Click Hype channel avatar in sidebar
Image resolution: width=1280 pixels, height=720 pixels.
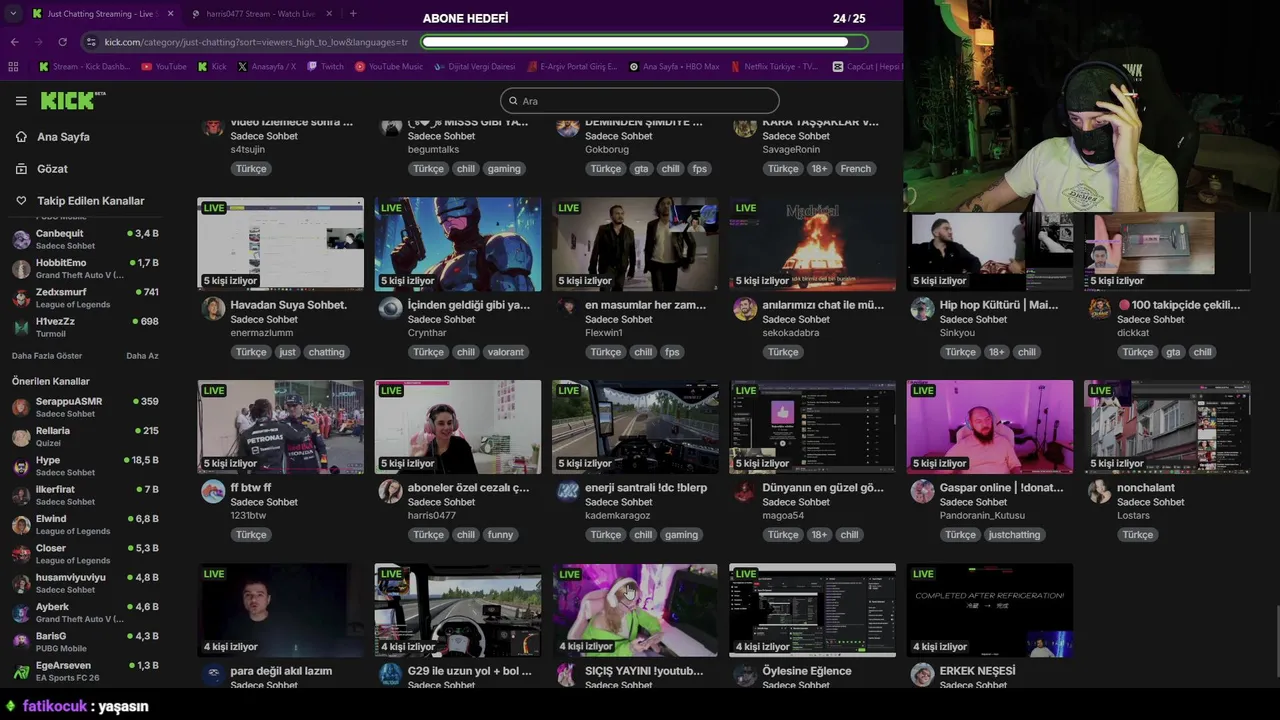[20, 467]
